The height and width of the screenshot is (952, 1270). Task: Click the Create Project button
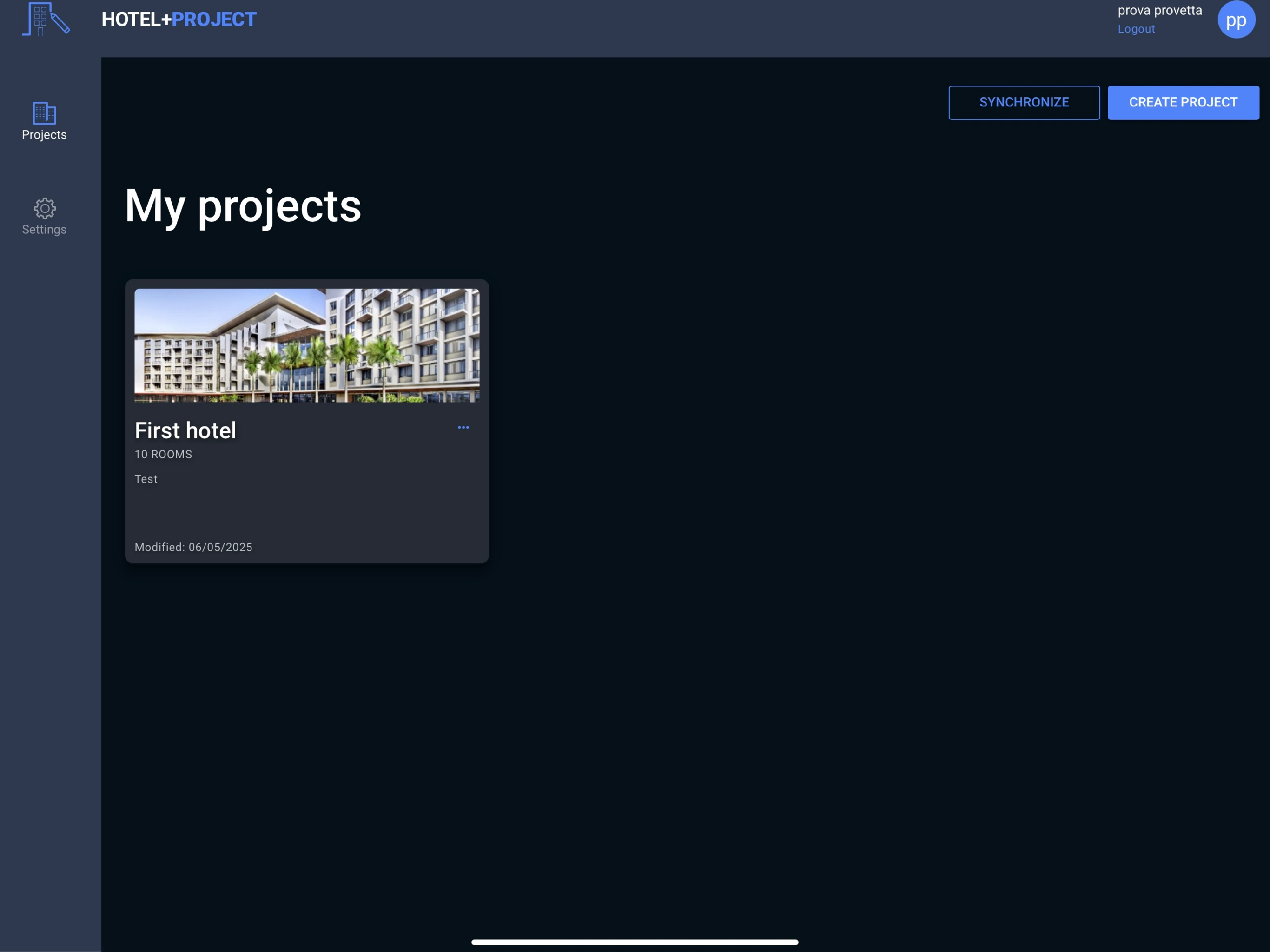(x=1183, y=103)
